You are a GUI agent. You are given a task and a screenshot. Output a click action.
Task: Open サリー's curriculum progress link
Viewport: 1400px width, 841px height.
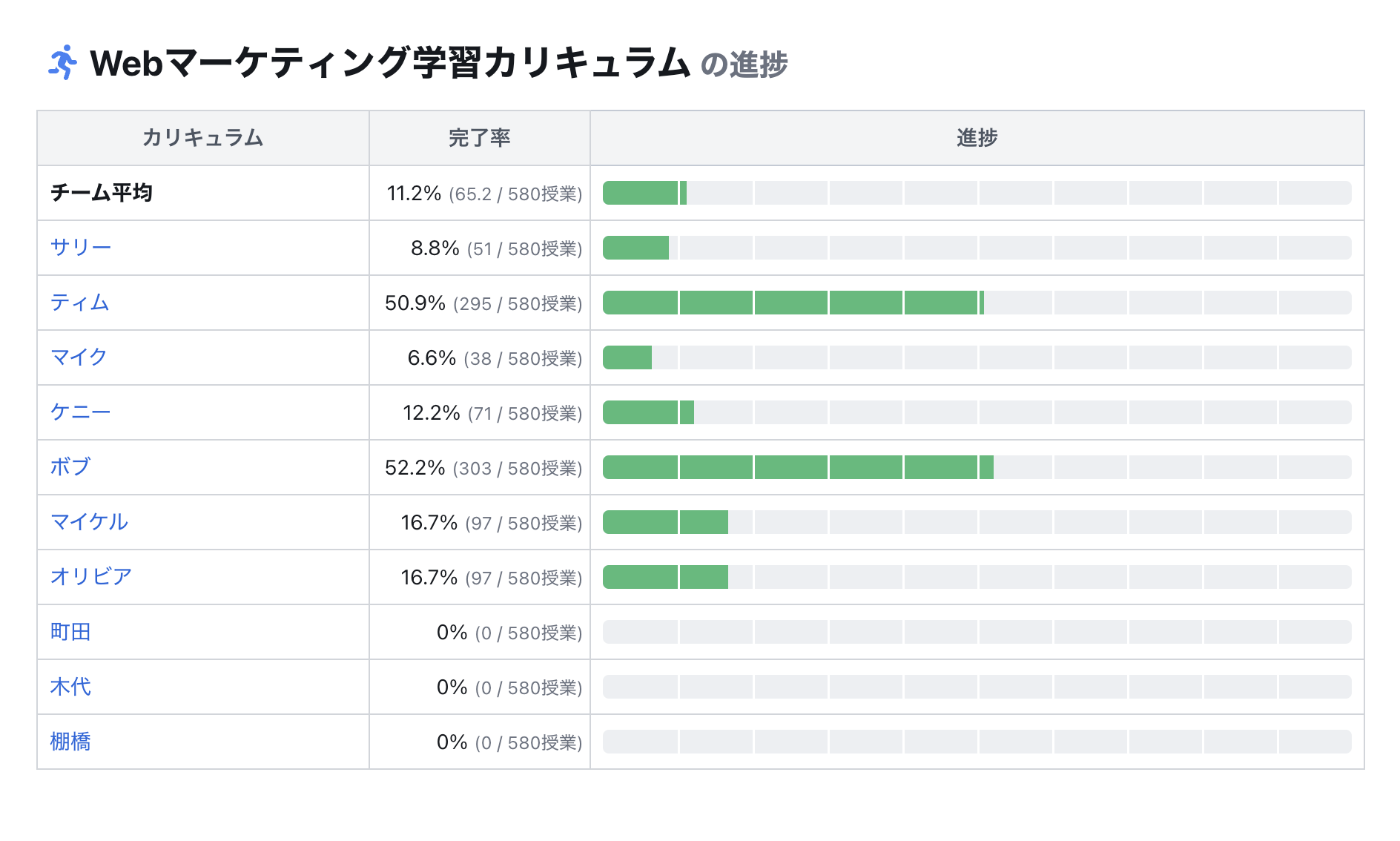[81, 248]
